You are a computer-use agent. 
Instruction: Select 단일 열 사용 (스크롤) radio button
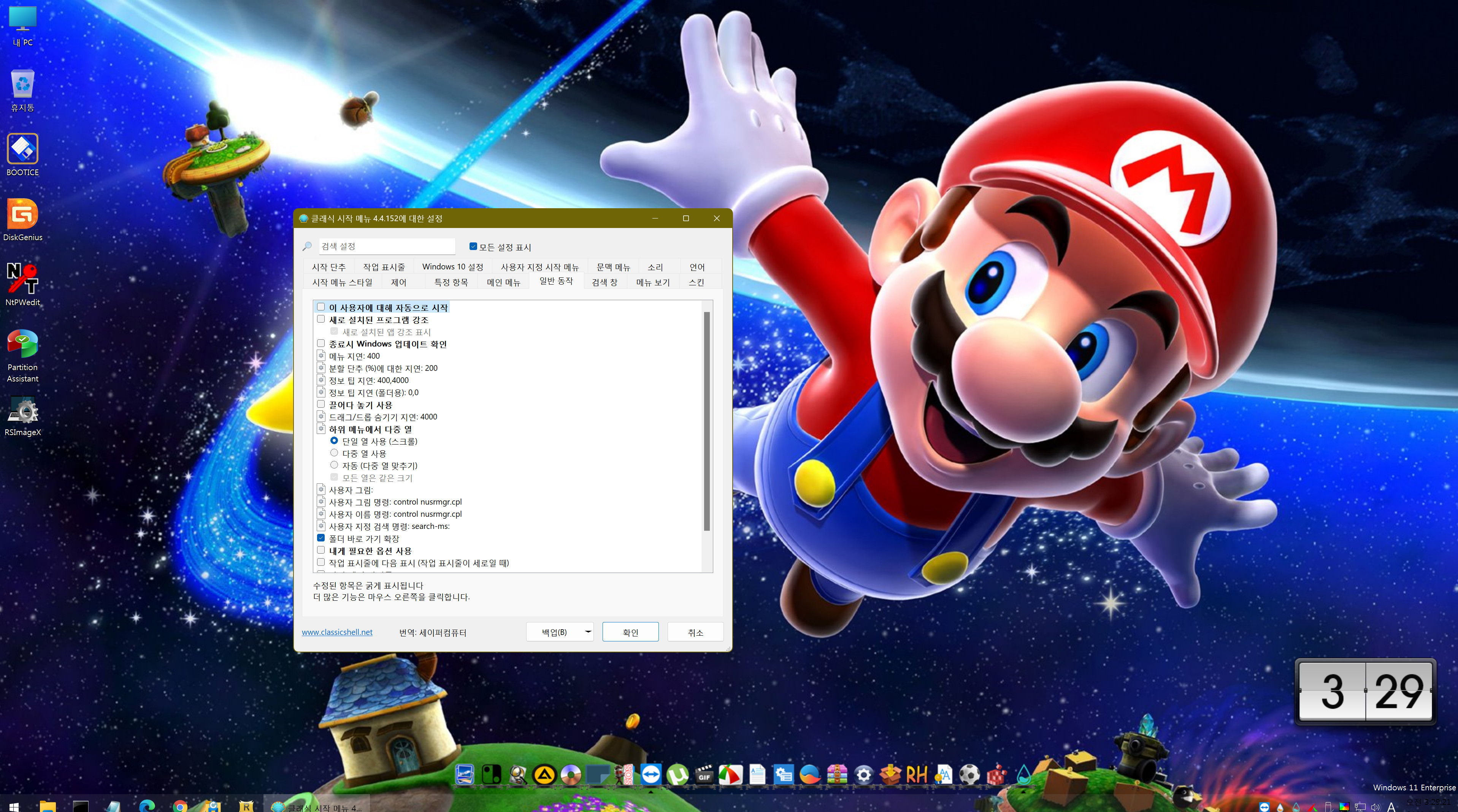[x=334, y=440]
